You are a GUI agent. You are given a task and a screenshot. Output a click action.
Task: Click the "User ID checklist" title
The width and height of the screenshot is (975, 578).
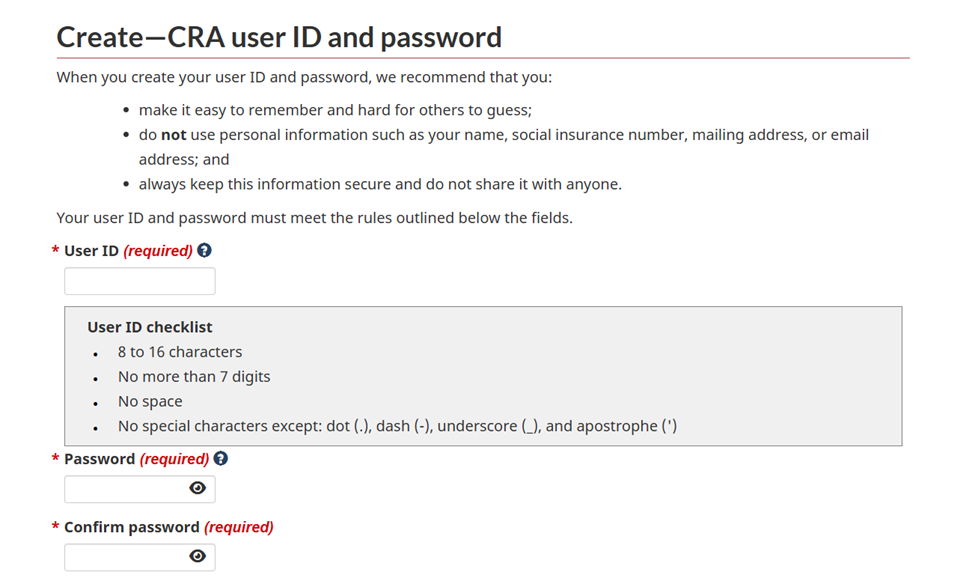tap(150, 327)
